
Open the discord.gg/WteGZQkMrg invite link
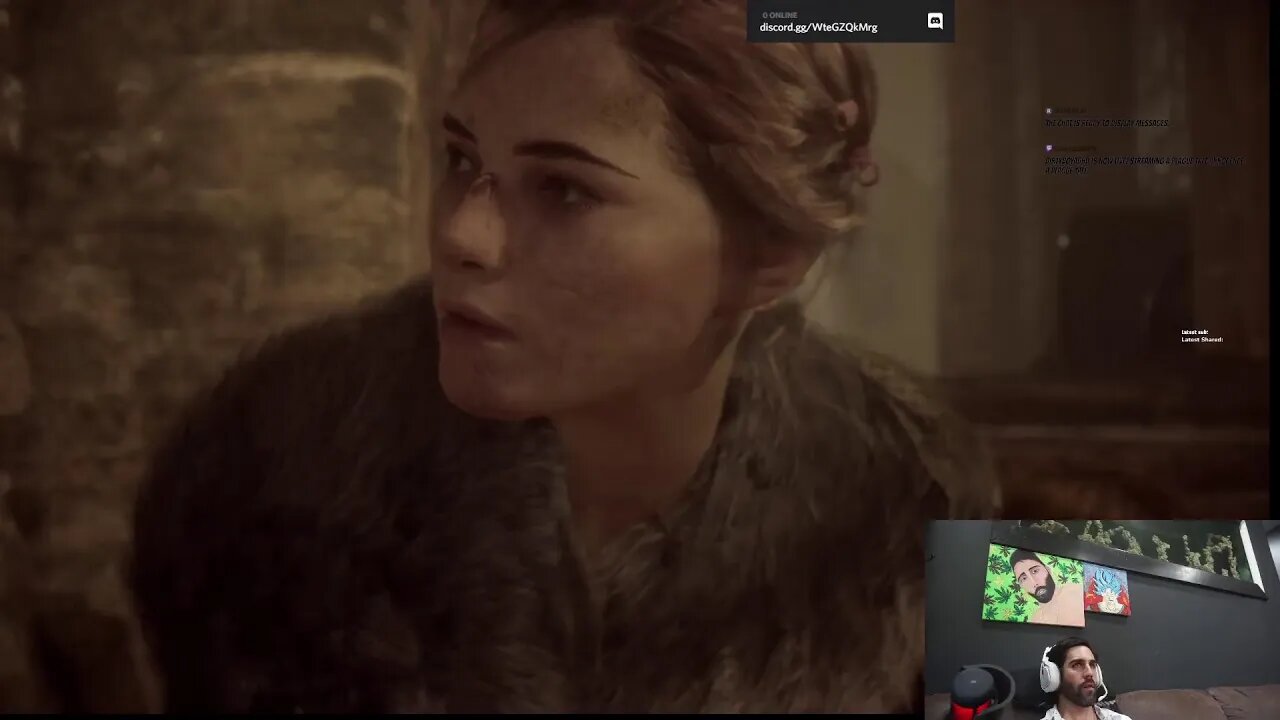(x=818, y=27)
